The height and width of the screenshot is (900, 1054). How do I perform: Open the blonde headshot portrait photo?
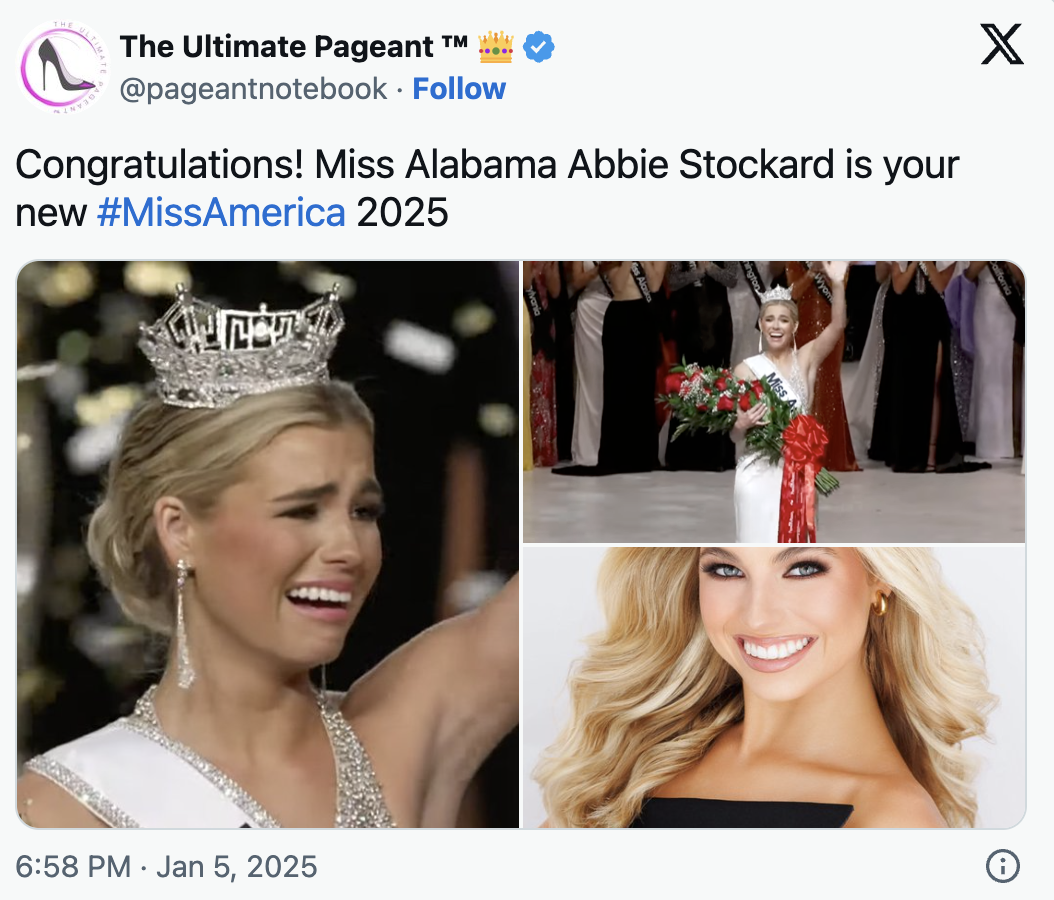click(774, 687)
